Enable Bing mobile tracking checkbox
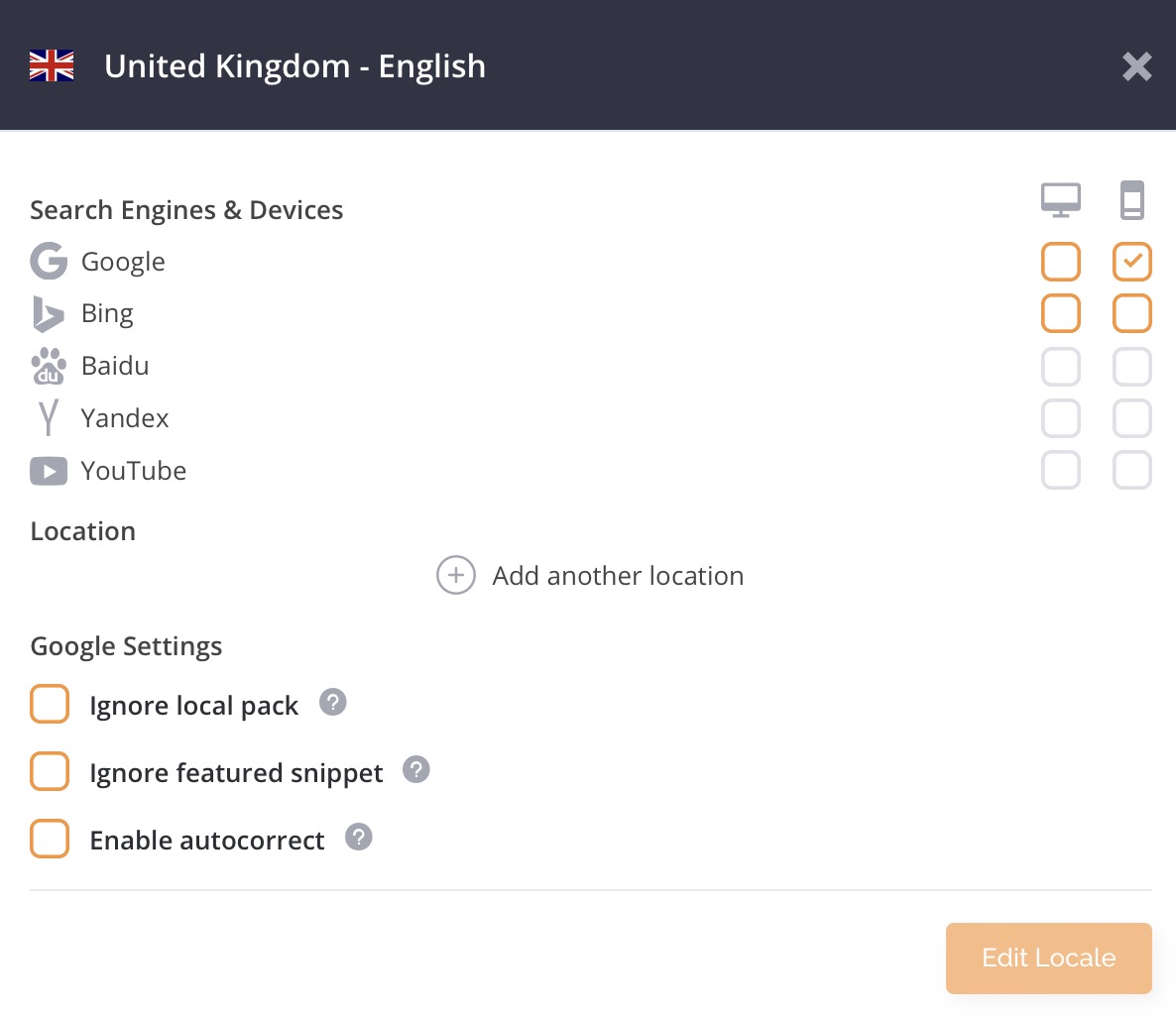This screenshot has height=1017, width=1176. [1131, 313]
